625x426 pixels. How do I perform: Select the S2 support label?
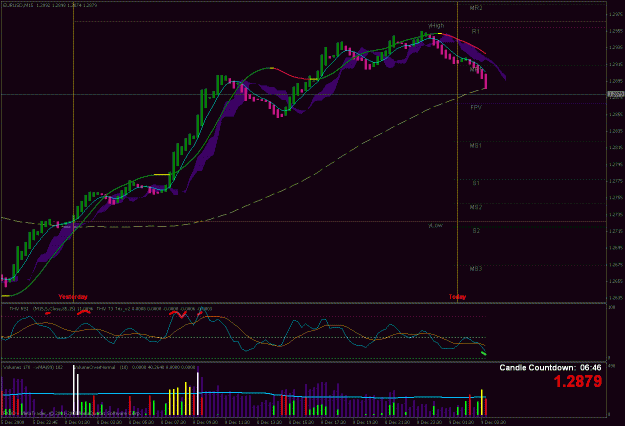(x=476, y=231)
